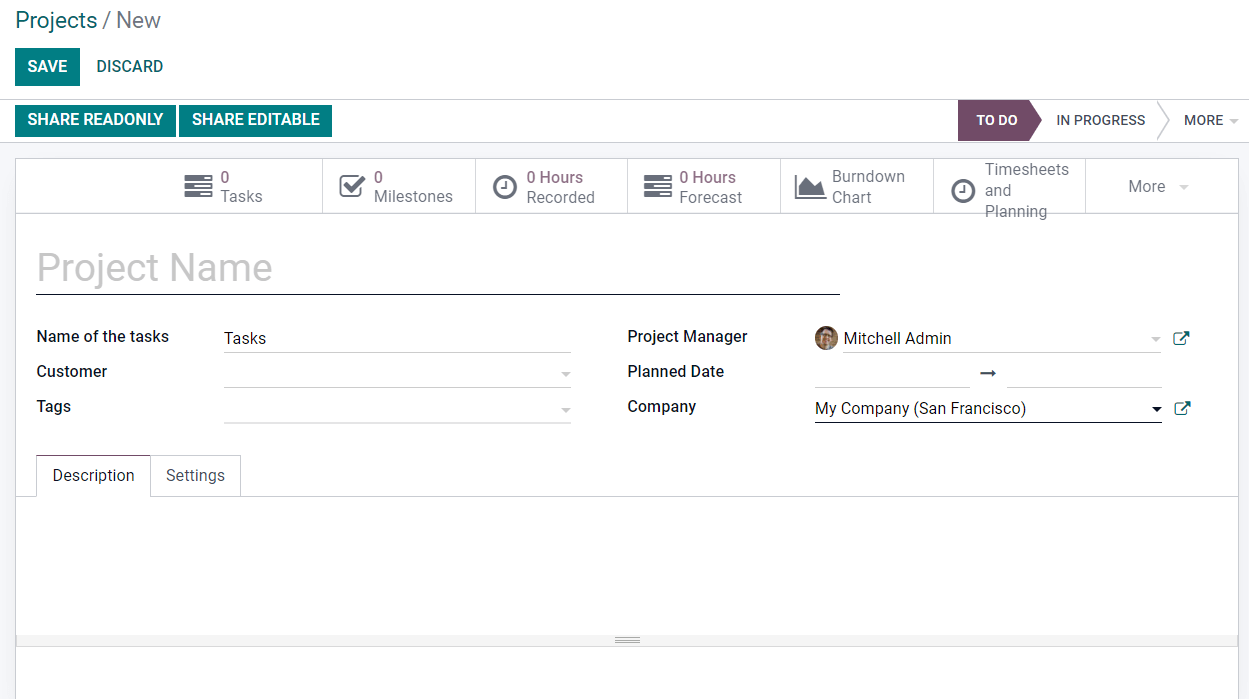Click Mitchell Admin avatar picture

point(826,338)
